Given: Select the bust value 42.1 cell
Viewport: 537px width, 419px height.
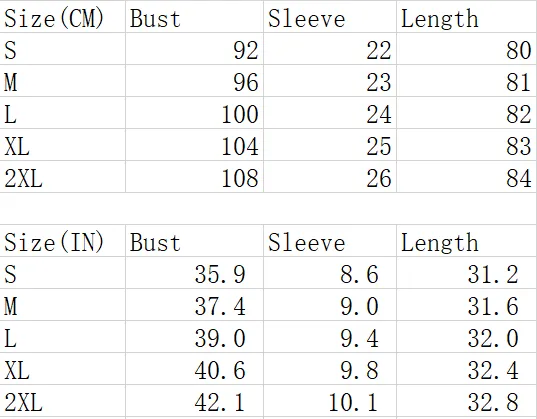Looking at the screenshot, I should click(x=195, y=400).
